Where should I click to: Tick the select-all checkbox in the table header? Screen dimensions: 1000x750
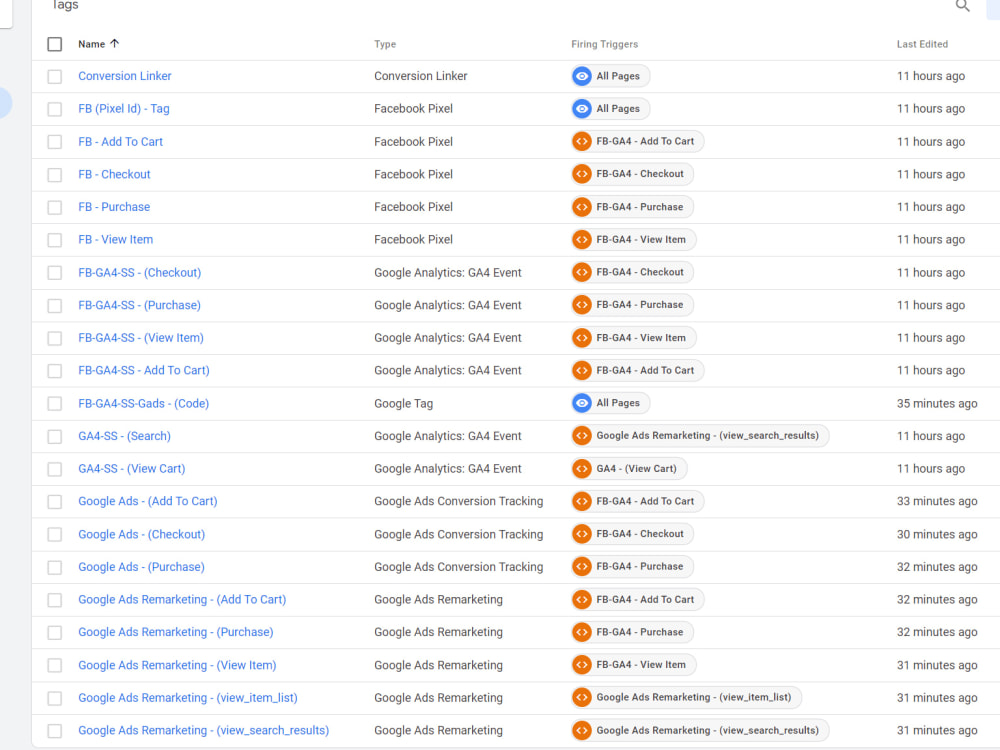[55, 44]
